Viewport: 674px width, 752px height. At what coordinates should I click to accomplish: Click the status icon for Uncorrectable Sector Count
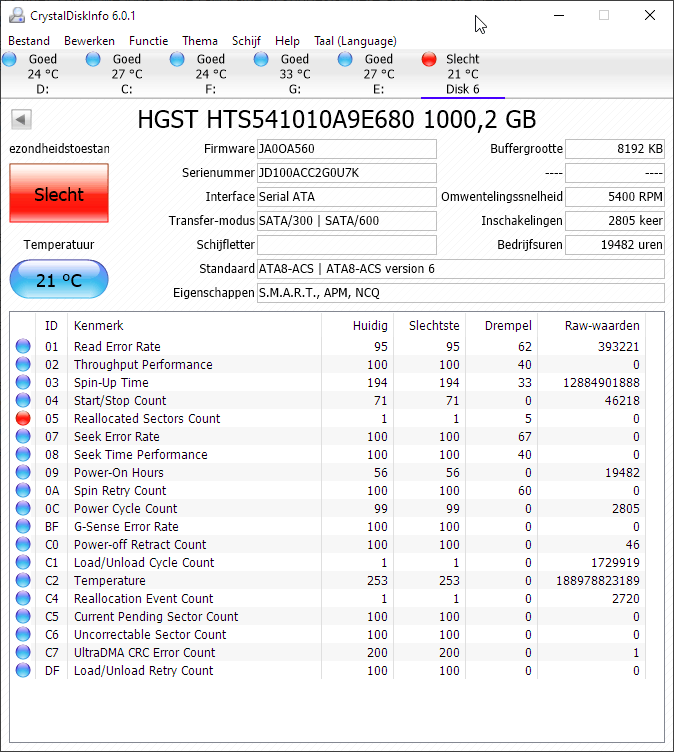(x=23, y=634)
